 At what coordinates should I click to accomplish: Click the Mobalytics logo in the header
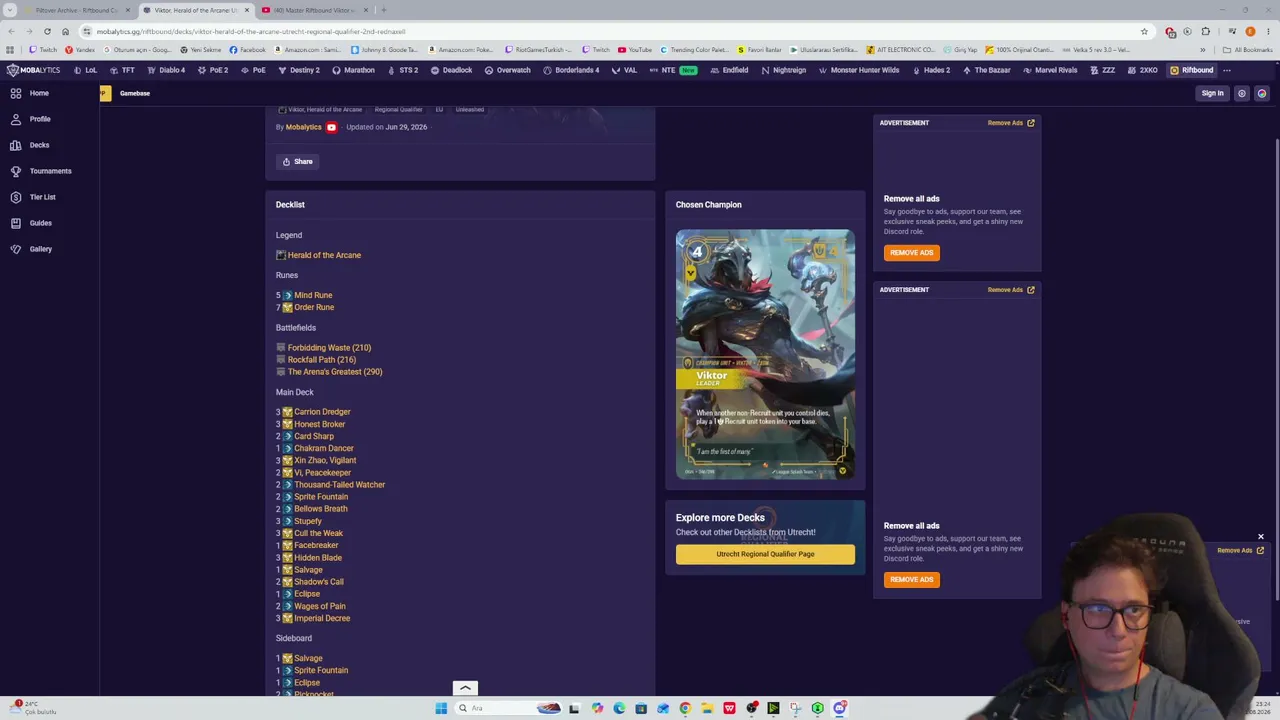pyautogui.click(x=34, y=70)
